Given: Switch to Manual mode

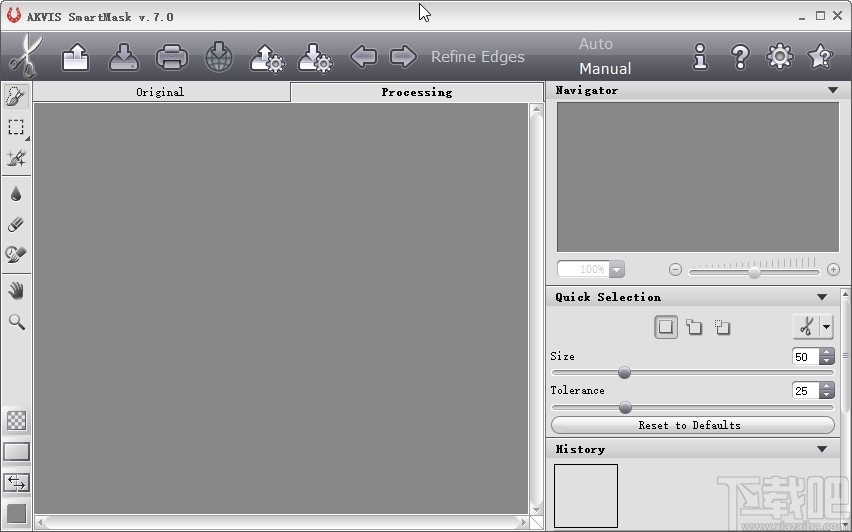Looking at the screenshot, I should [x=605, y=69].
